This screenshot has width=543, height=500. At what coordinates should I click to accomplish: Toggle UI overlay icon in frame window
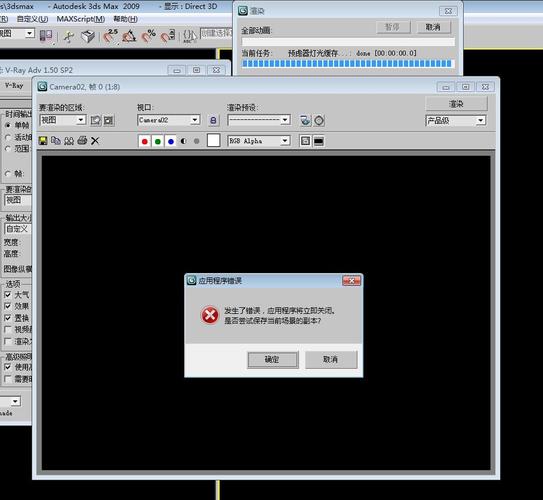click(x=305, y=141)
